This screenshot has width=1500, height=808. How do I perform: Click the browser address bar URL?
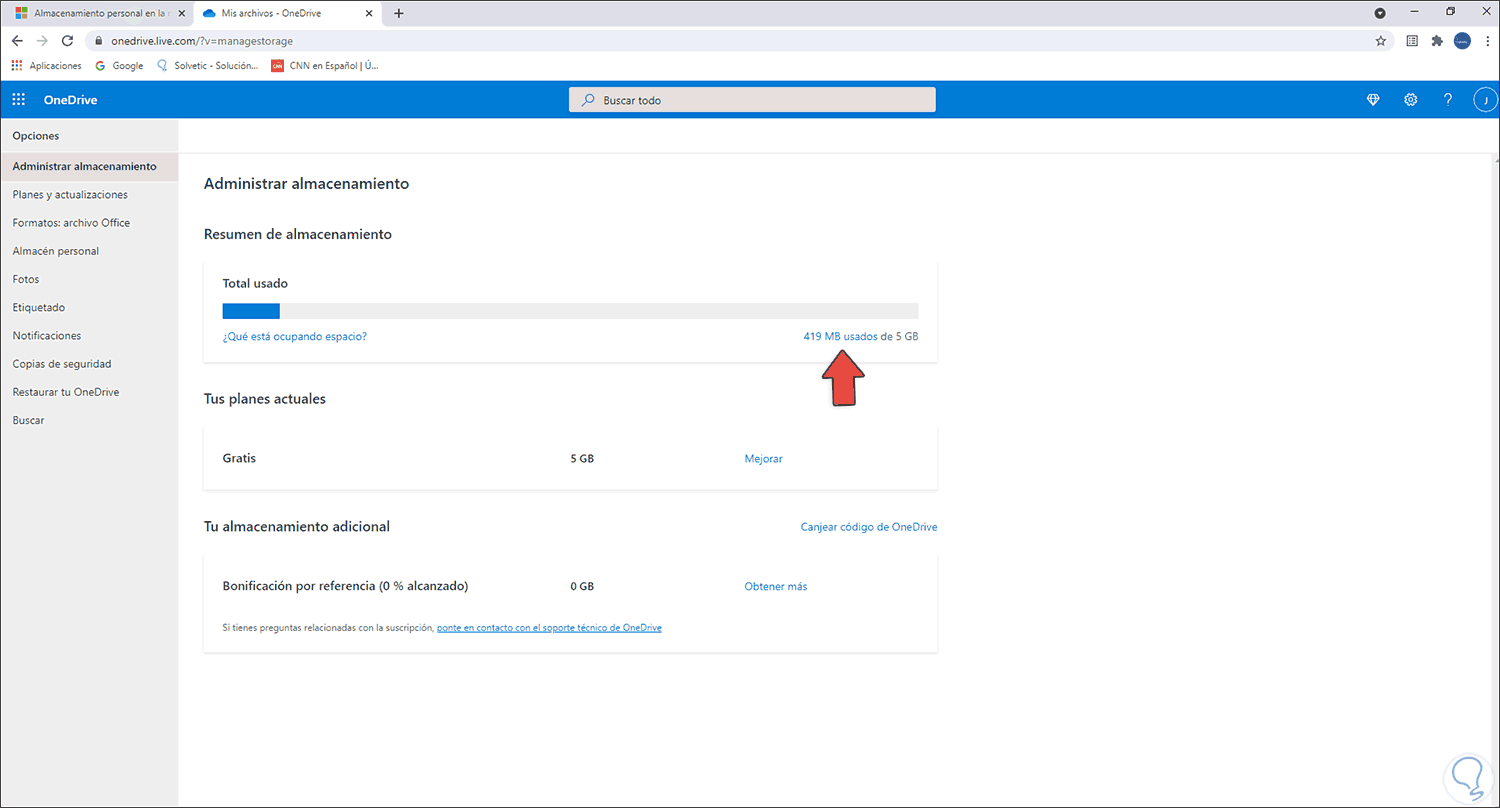click(202, 41)
